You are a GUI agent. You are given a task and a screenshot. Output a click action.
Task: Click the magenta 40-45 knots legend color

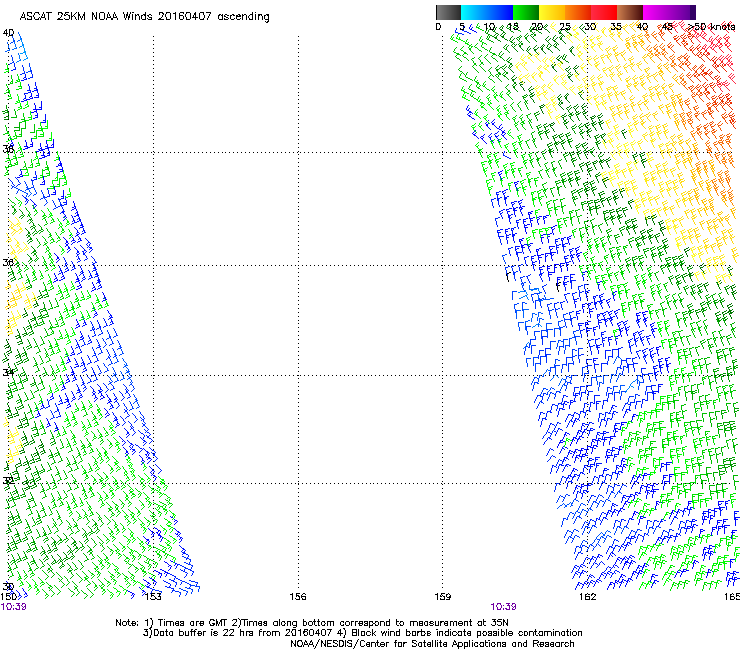(x=656, y=12)
